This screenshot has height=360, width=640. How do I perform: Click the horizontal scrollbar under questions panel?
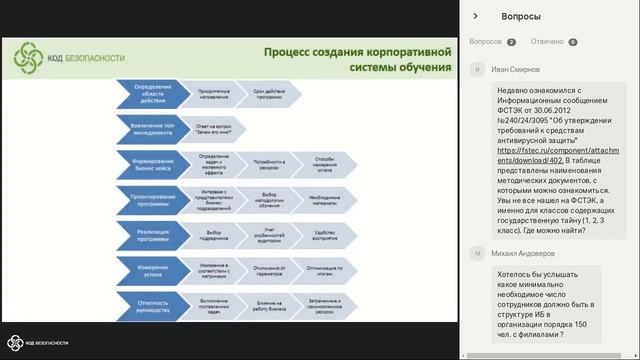(544, 356)
